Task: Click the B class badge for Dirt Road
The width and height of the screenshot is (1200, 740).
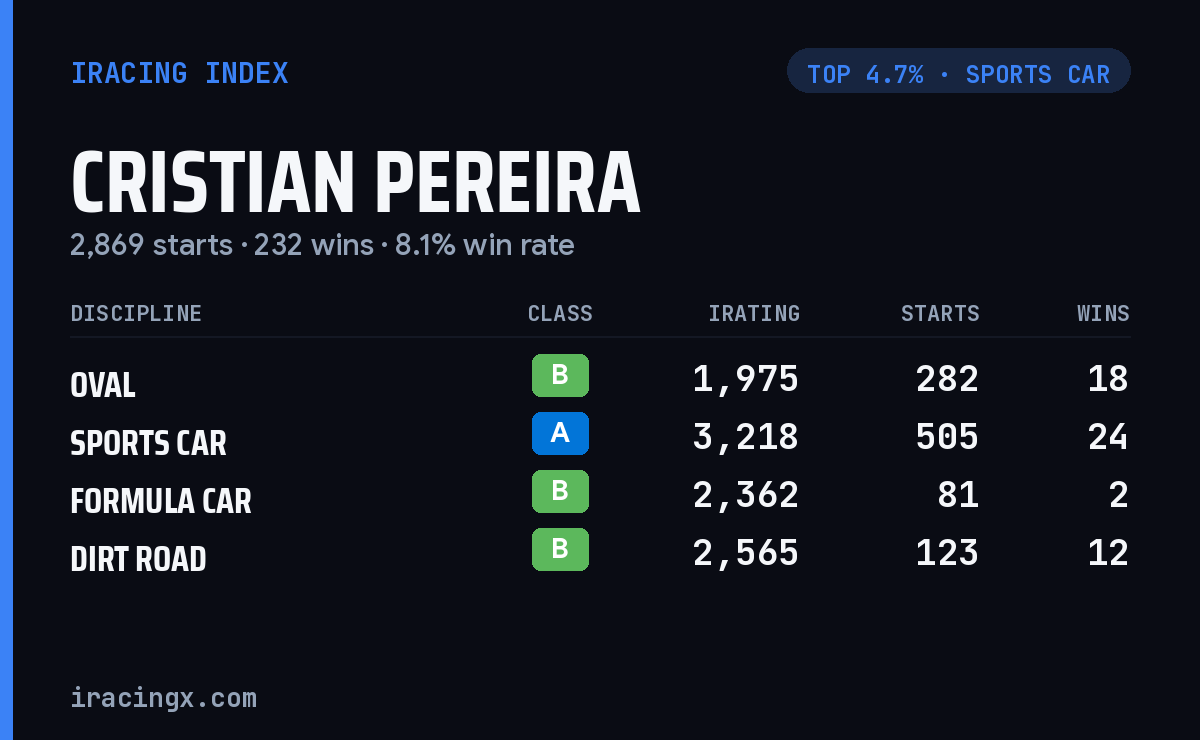Action: pyautogui.click(x=560, y=549)
